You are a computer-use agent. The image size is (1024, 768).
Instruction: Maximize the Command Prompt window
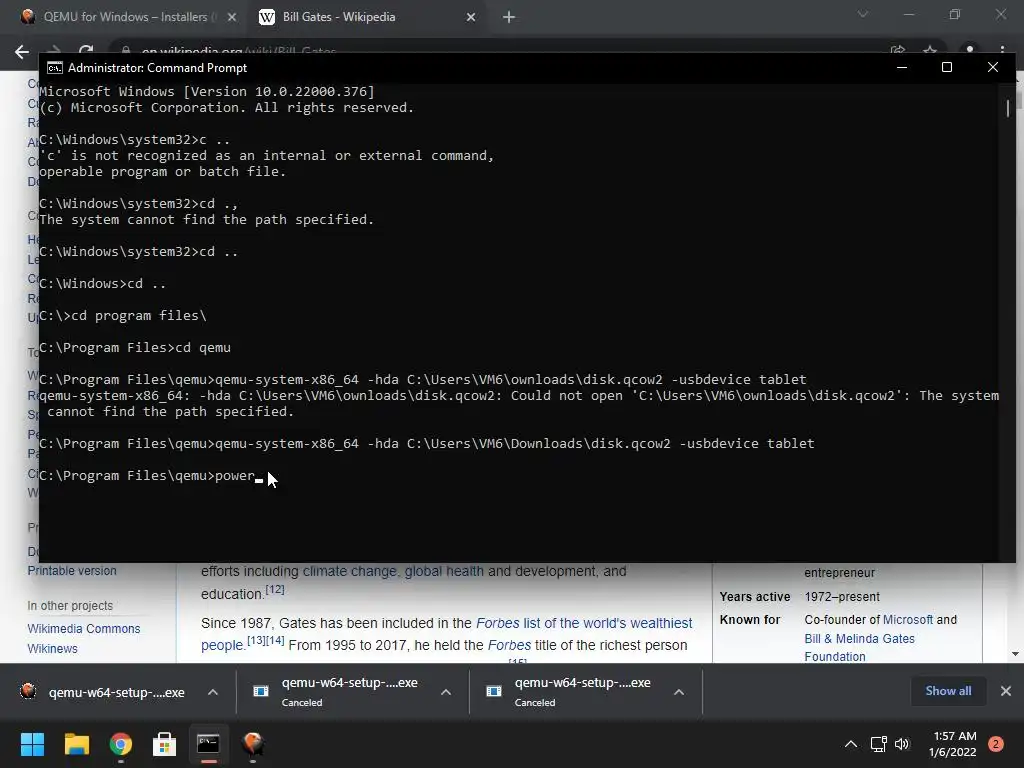[947, 67]
